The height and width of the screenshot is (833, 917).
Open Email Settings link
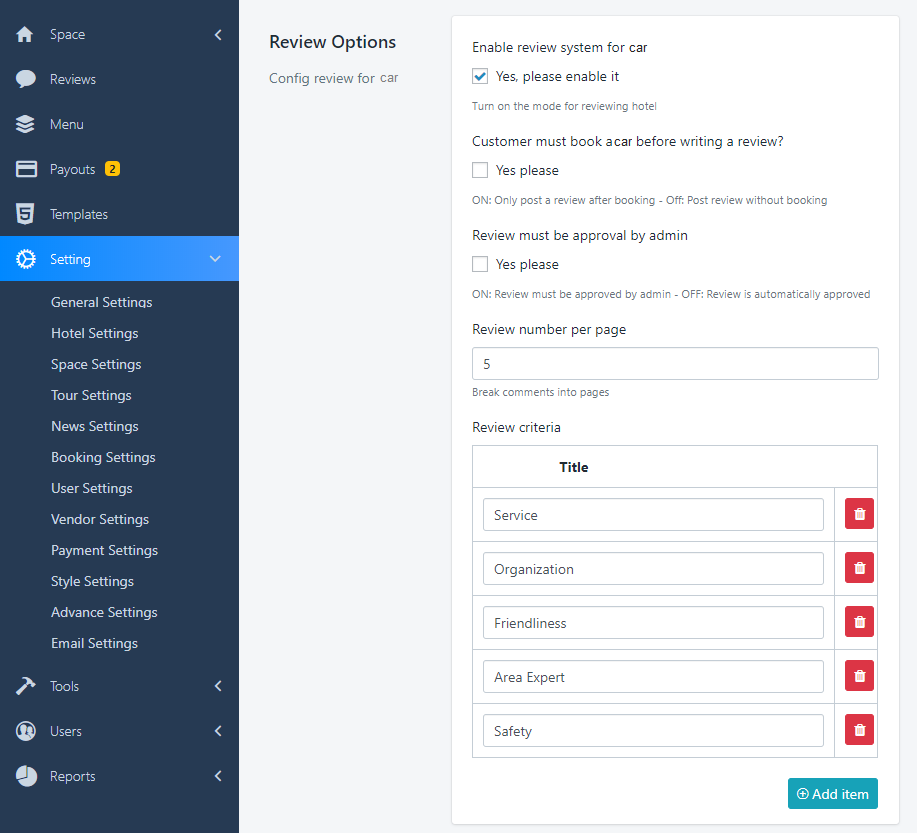point(94,643)
